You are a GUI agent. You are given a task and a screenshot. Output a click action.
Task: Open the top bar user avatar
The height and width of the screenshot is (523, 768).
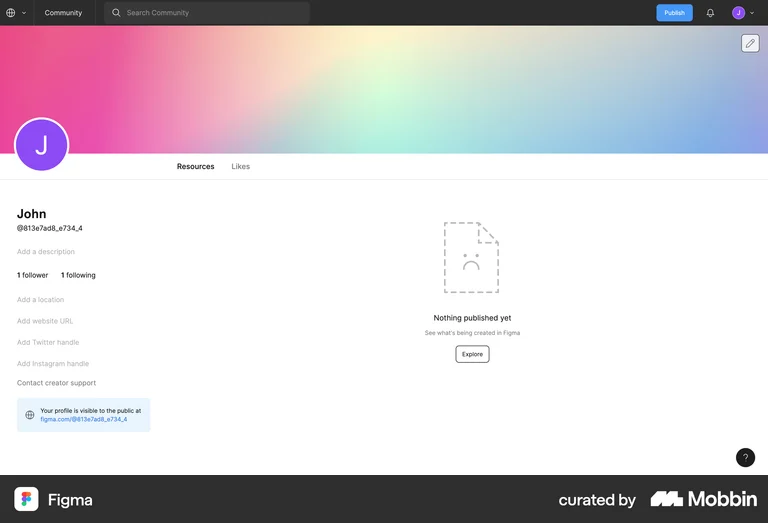pos(738,13)
